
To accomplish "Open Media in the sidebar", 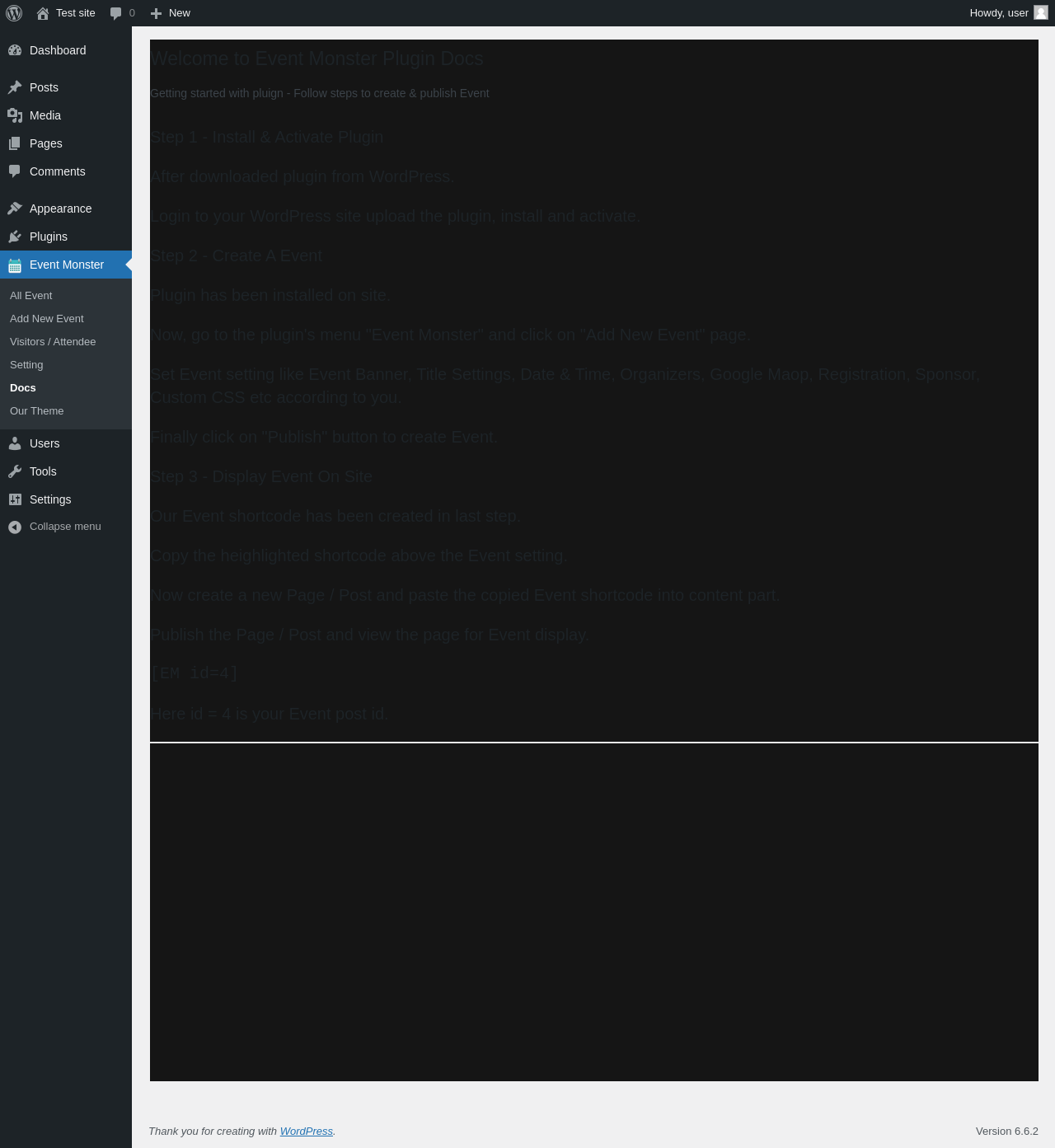I will (66, 115).
